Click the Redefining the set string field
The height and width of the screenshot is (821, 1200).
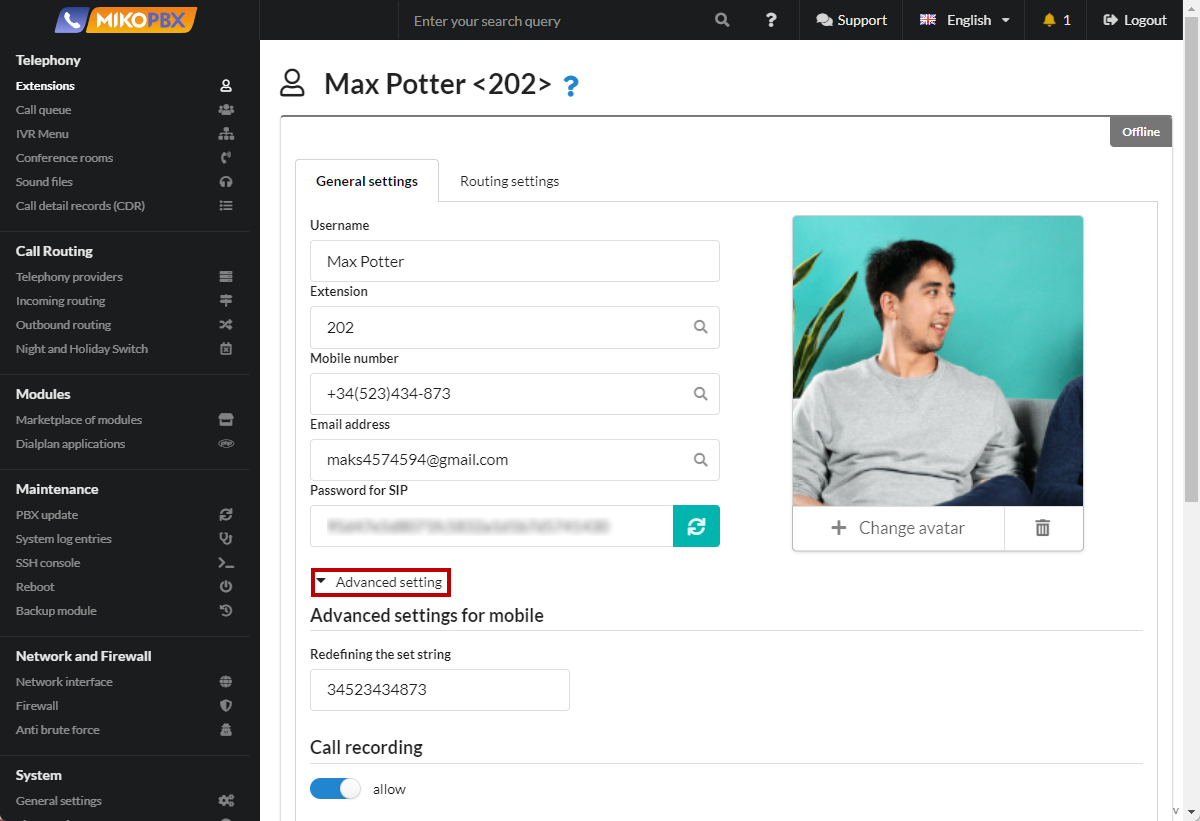click(439, 690)
